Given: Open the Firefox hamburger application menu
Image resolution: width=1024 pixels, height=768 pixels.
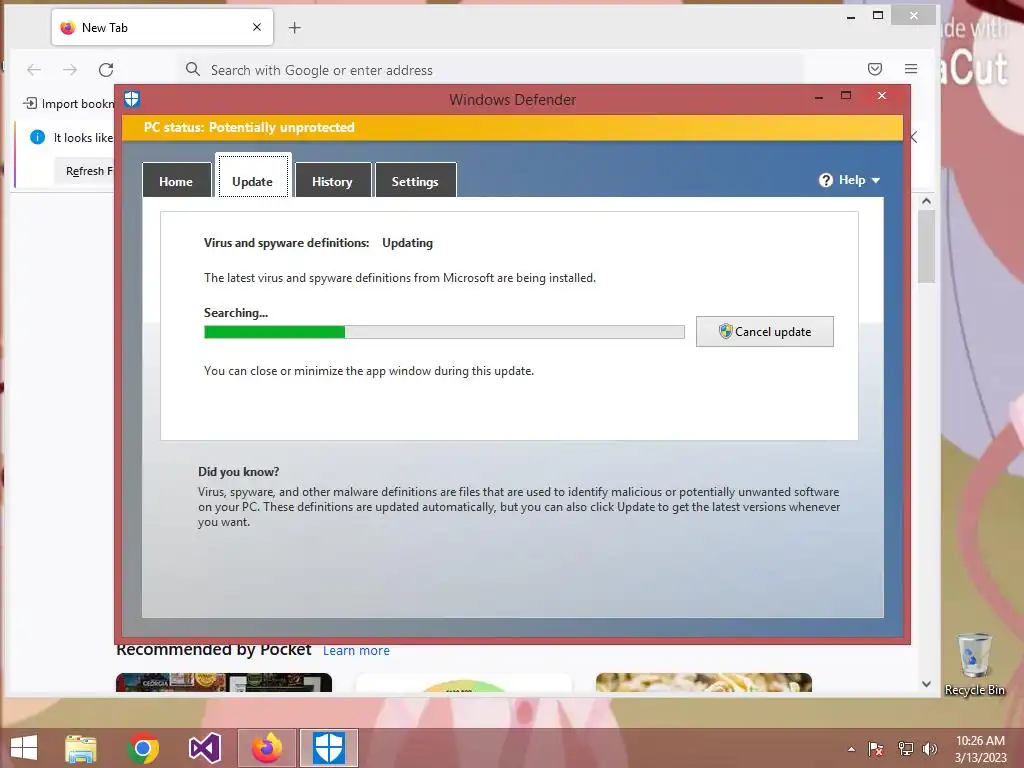Looking at the screenshot, I should coord(911,69).
